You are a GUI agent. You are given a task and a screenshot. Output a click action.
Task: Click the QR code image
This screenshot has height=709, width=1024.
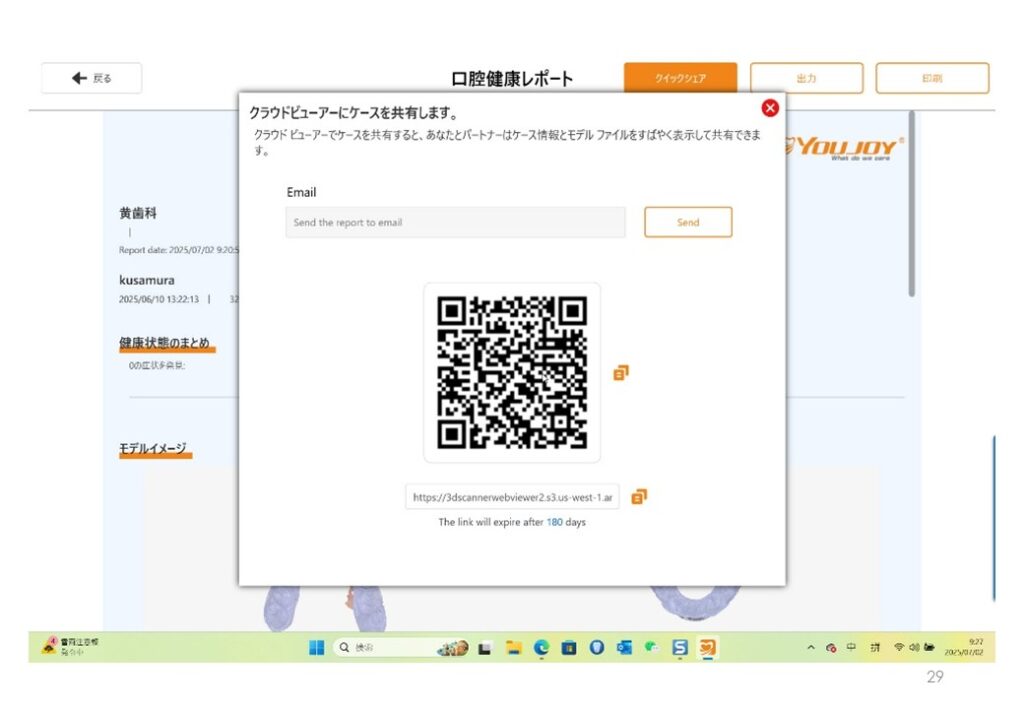[x=512, y=373]
